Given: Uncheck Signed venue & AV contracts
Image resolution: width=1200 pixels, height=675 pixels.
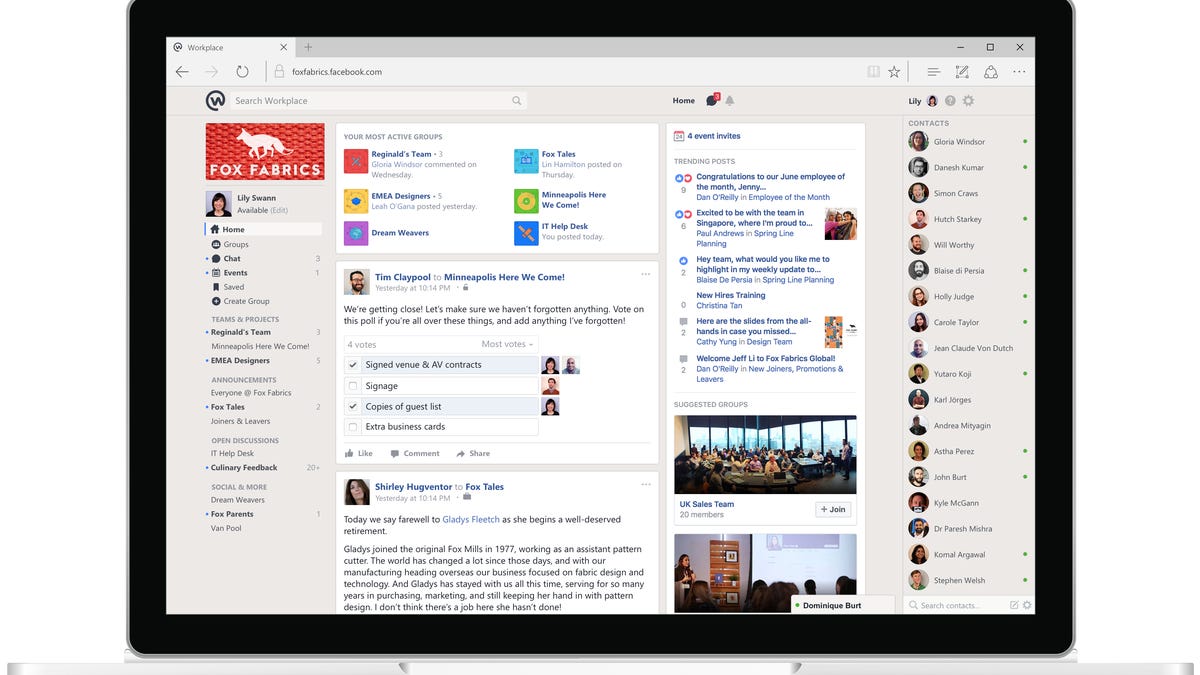Looking at the screenshot, I should [x=352, y=365].
